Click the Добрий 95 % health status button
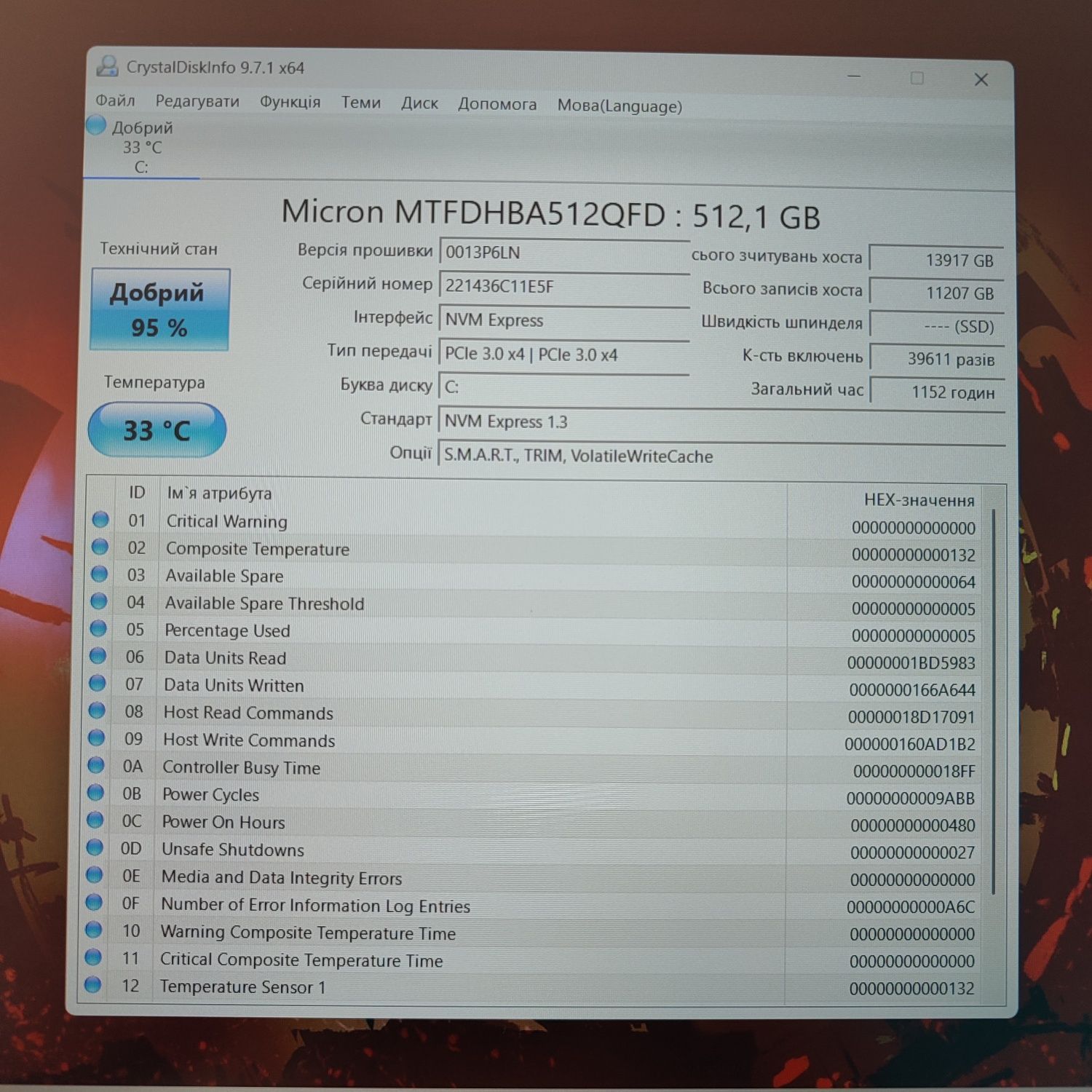 pyautogui.click(x=159, y=309)
